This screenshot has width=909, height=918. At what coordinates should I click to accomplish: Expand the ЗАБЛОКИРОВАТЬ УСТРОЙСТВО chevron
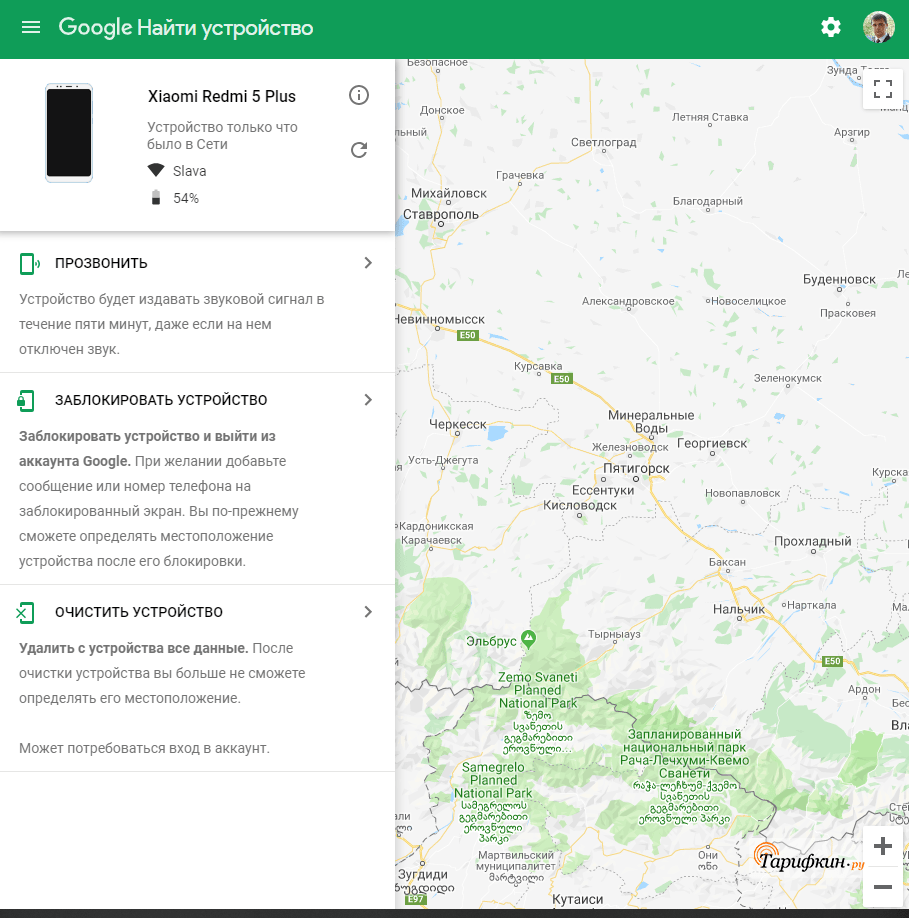[x=368, y=400]
